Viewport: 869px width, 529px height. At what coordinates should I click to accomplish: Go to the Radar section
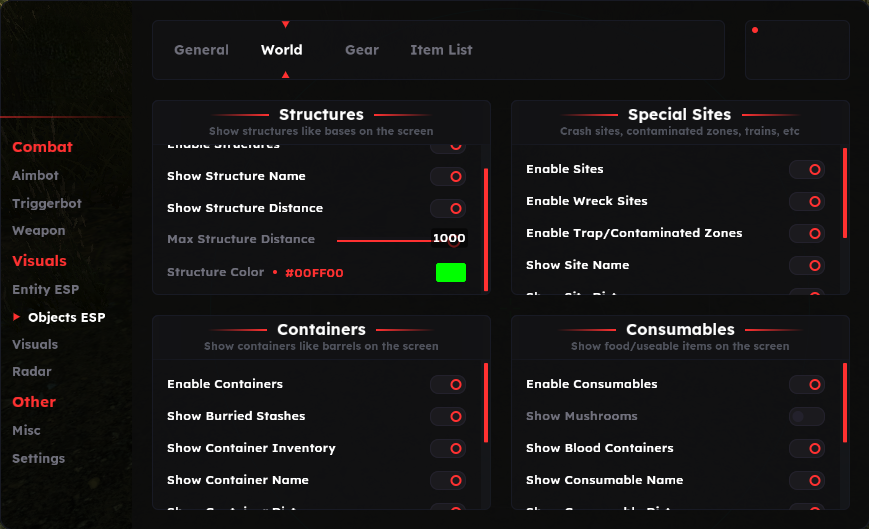coord(31,372)
